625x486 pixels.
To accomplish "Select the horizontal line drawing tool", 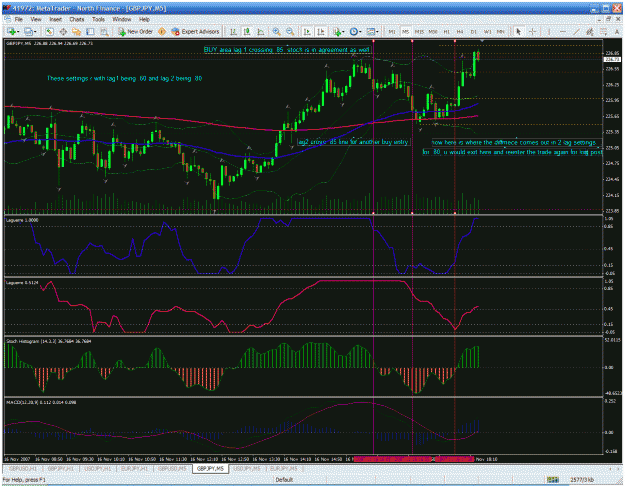I will [x=563, y=31].
